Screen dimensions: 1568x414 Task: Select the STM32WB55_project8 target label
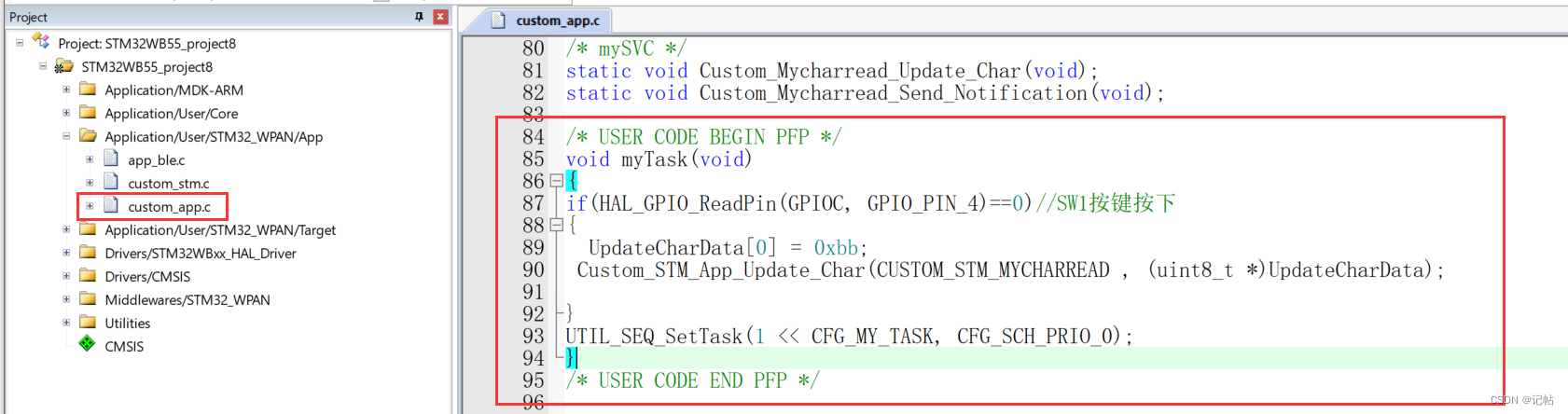(146, 67)
